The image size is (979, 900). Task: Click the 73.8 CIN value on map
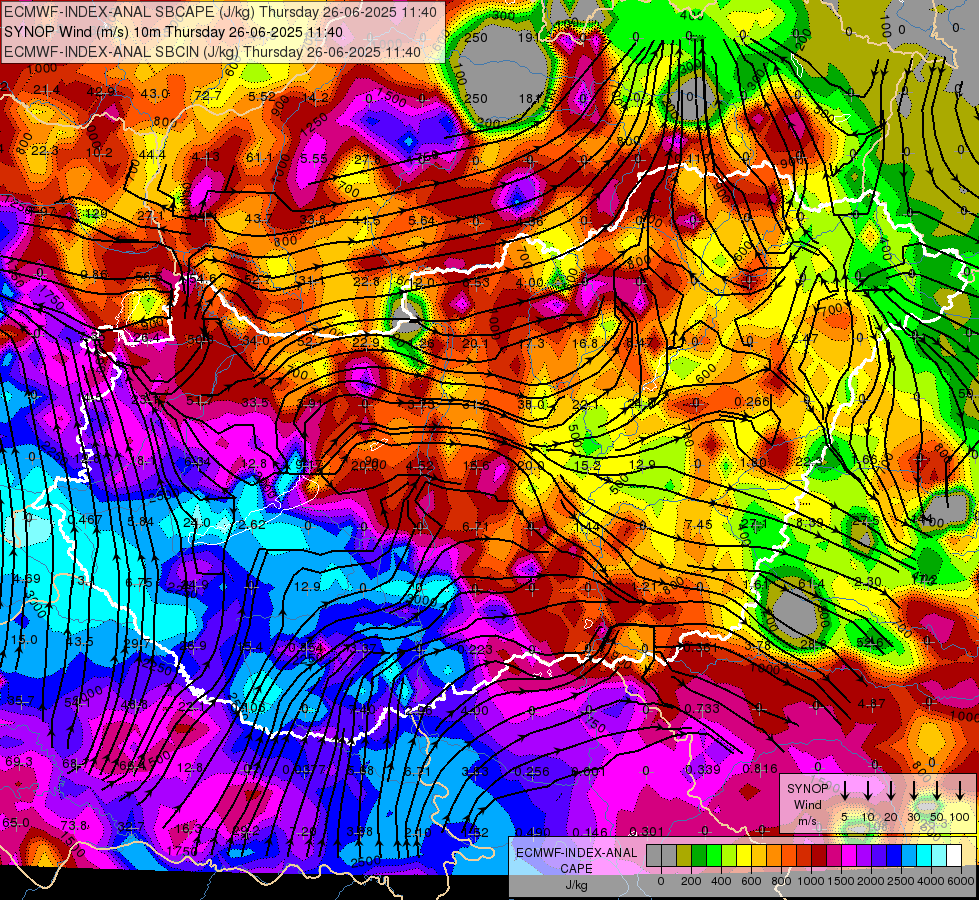pyautogui.click(x=74, y=826)
